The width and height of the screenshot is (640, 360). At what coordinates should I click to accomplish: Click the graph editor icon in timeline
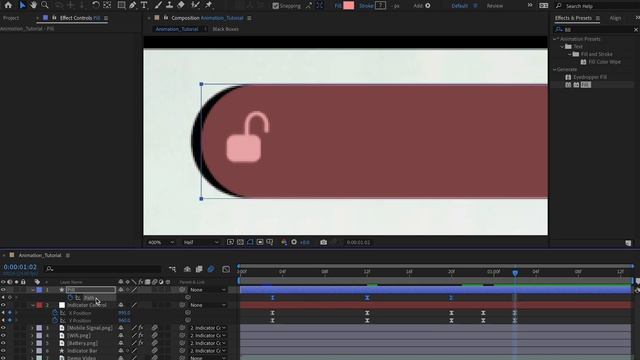pyautogui.click(x=226, y=269)
